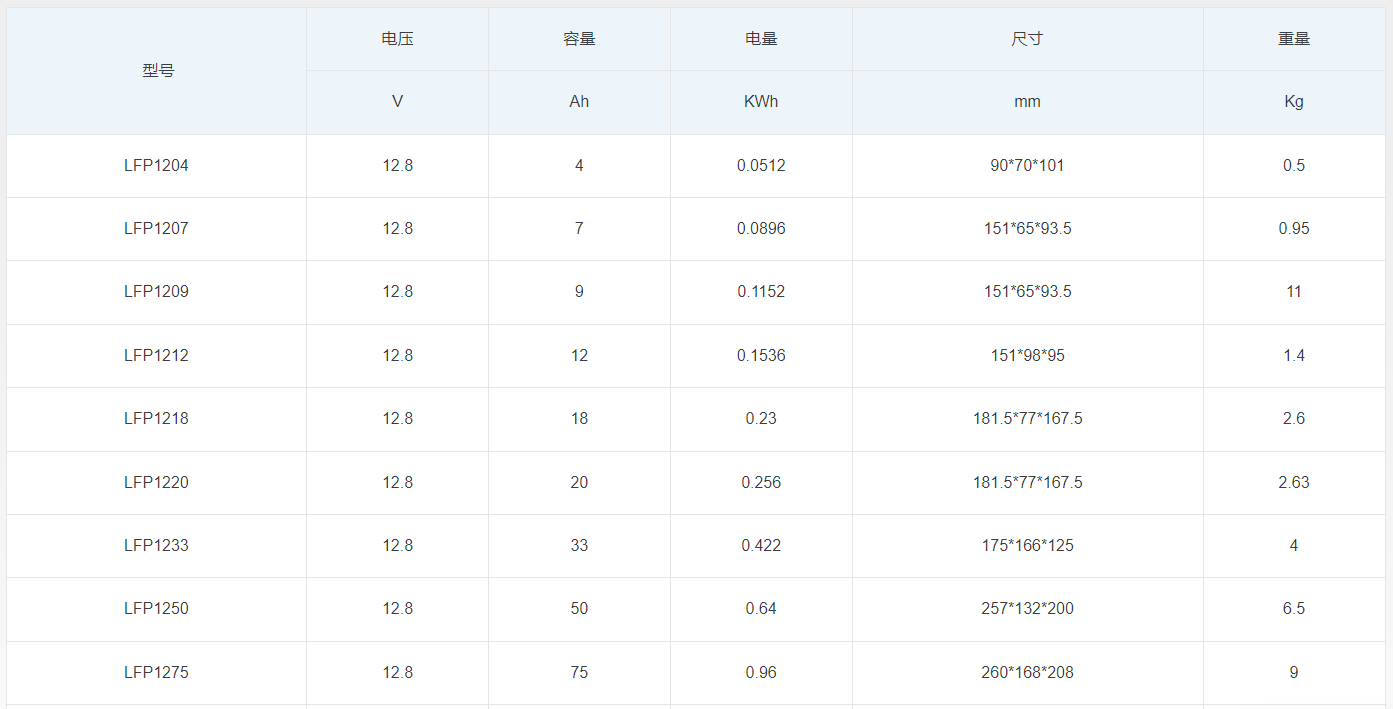
Task: Click the 容量 column header
Action: (x=579, y=39)
